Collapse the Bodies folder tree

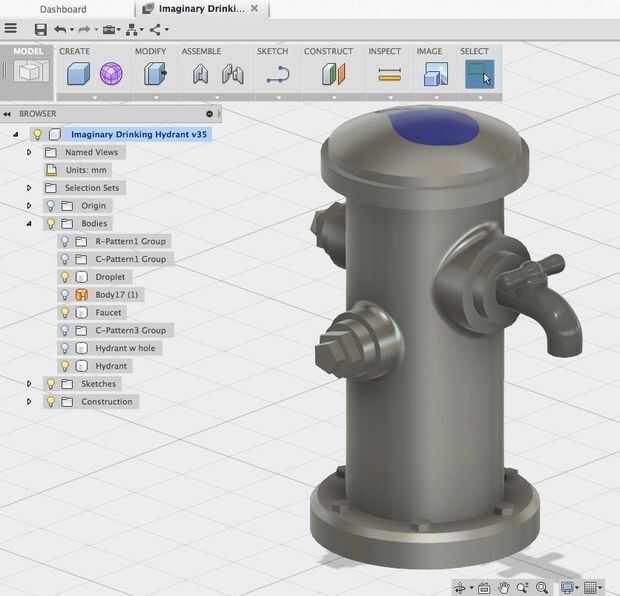pos(29,224)
